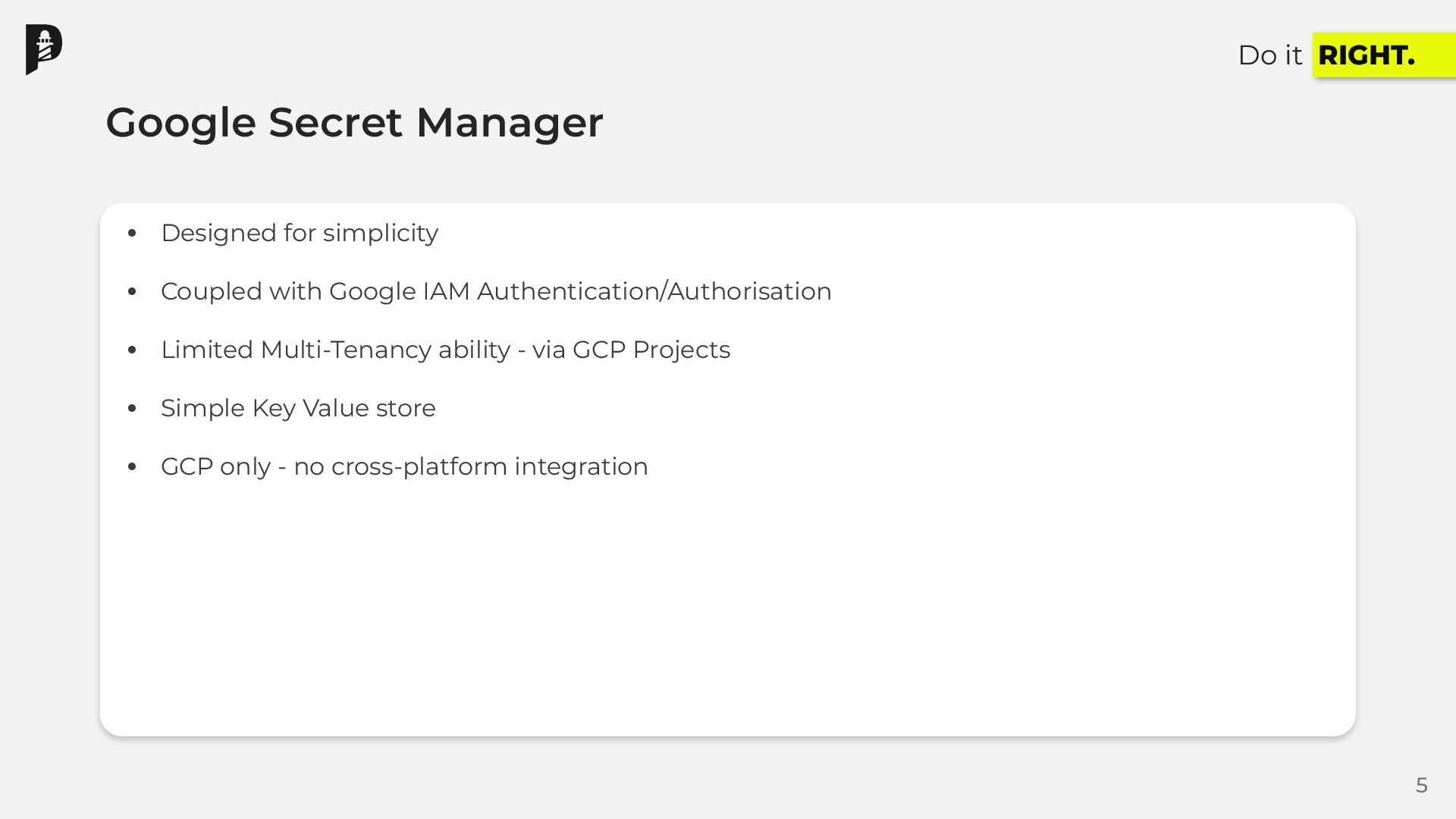Click the bullet dot before 'Designed for simplicity'
Viewport: 1456px width, 819px height.
tap(133, 233)
